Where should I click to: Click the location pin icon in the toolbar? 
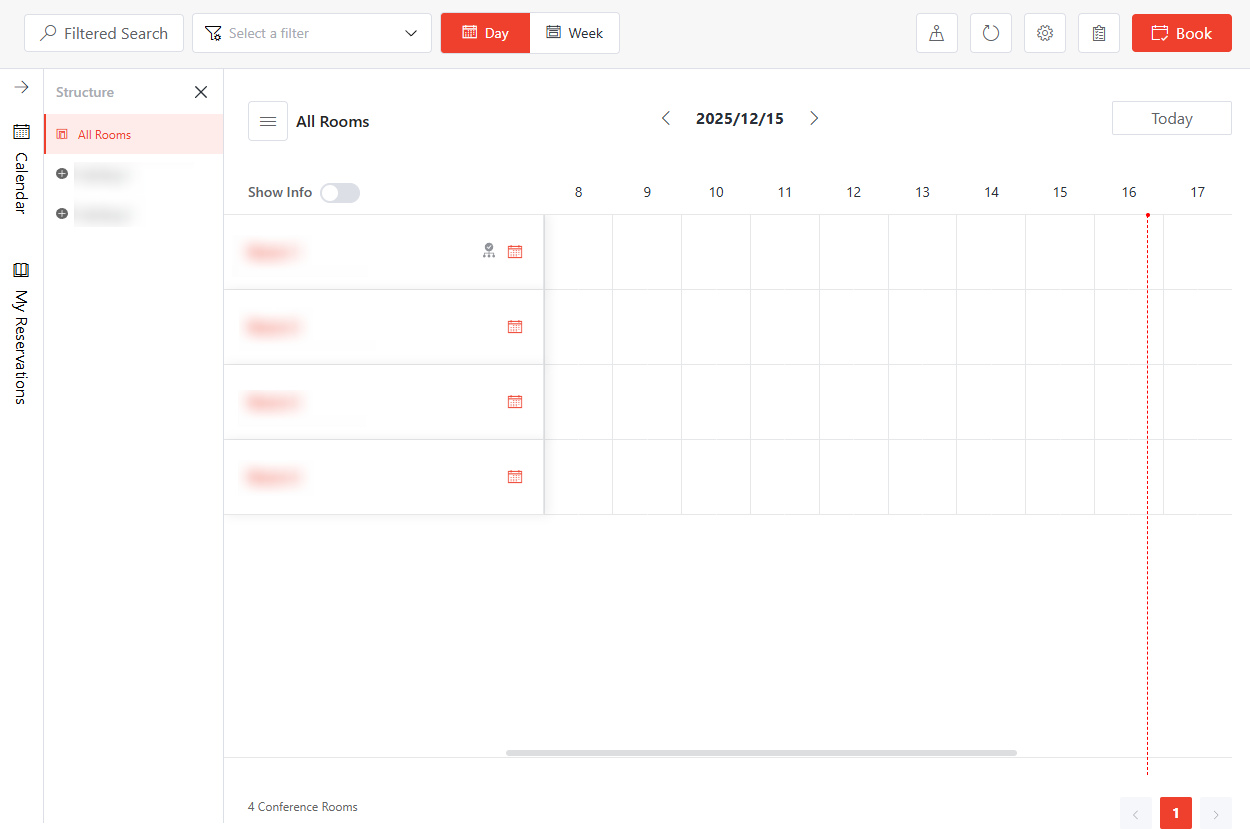click(x=937, y=33)
